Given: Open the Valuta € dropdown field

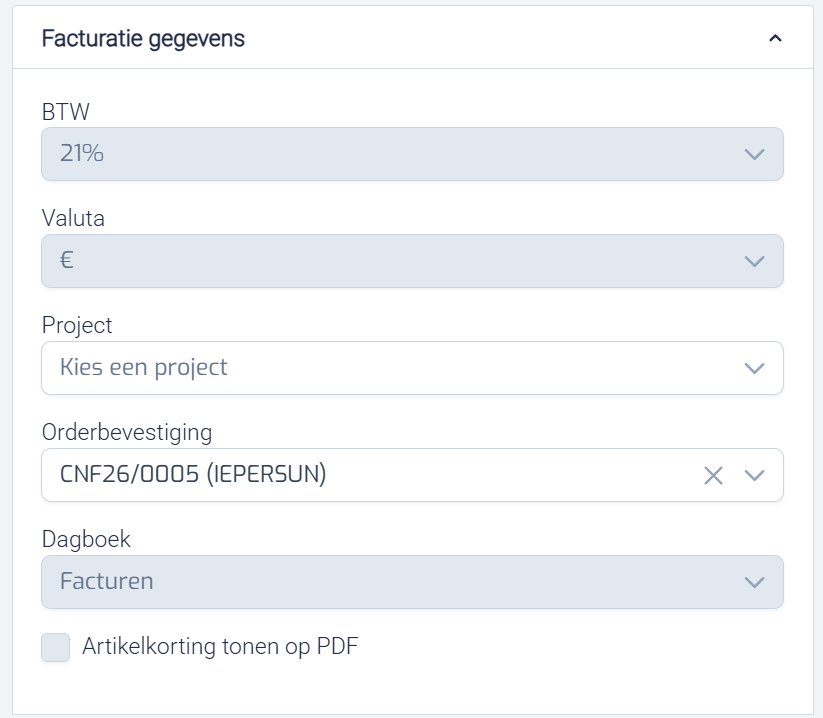Looking at the screenshot, I should [380, 261].
